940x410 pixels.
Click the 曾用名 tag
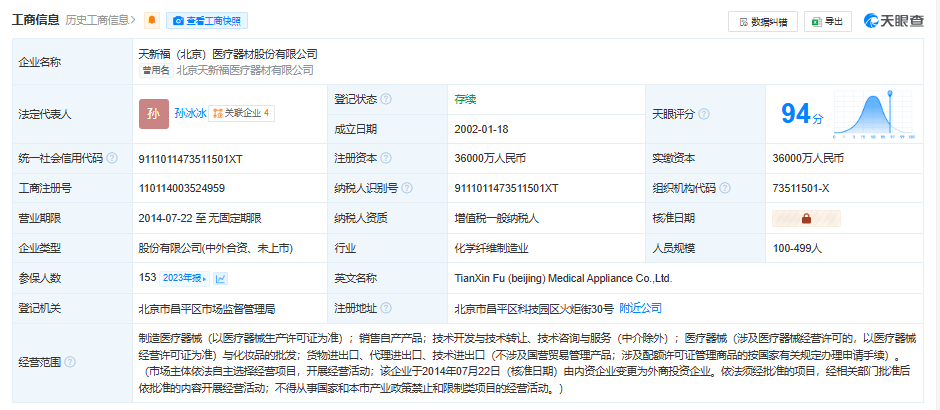point(156,70)
